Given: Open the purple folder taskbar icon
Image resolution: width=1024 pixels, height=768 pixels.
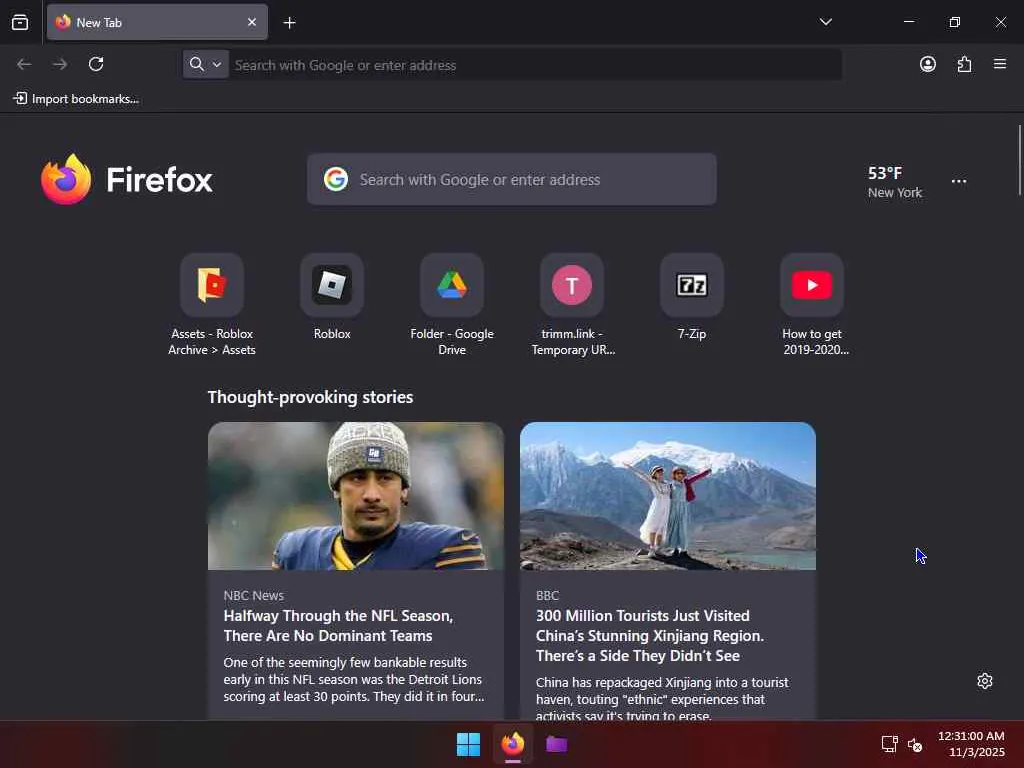Looking at the screenshot, I should click(556, 744).
